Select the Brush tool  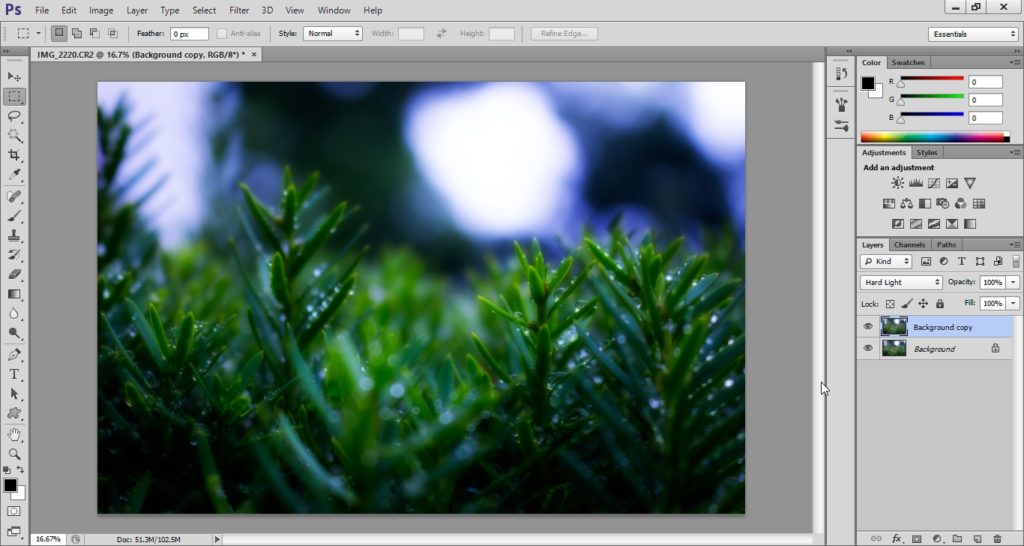14,216
